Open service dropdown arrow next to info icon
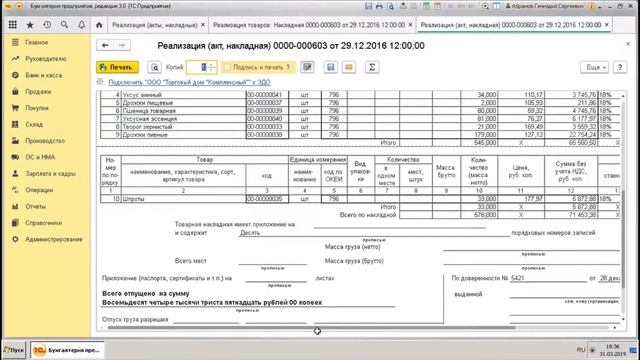Screen dimensions: 640x360 (599, 6)
